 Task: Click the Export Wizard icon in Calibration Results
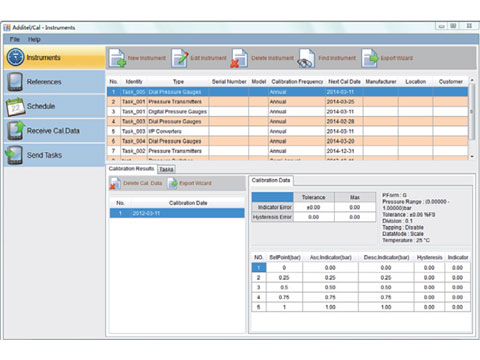[x=173, y=183]
